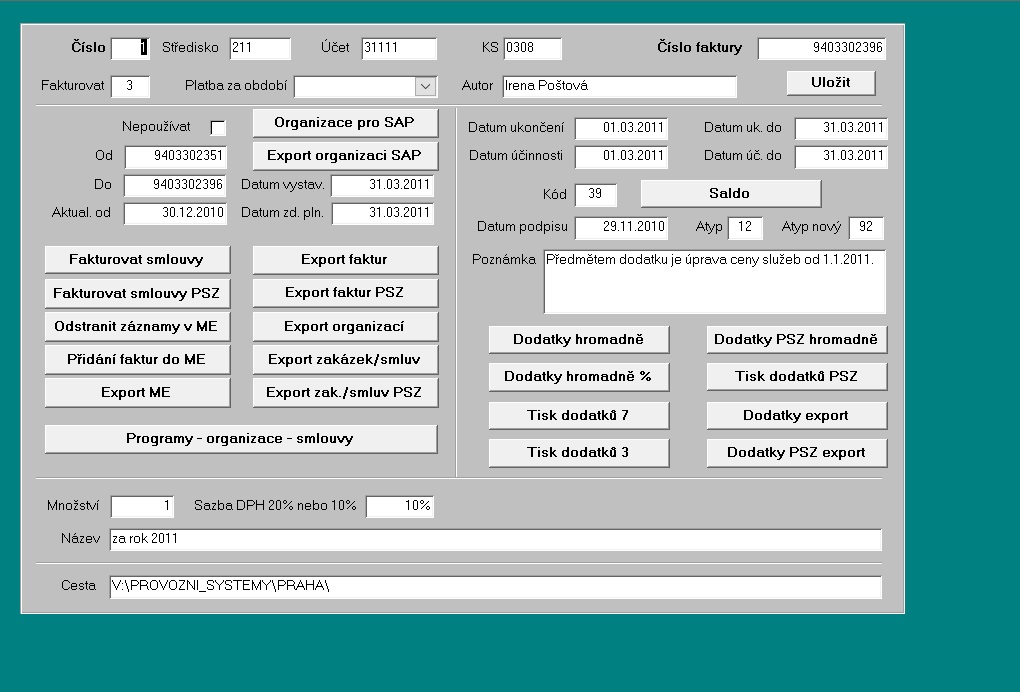The height and width of the screenshot is (692, 1020).
Task: Click the Kód field with 39
Action: coord(596,194)
